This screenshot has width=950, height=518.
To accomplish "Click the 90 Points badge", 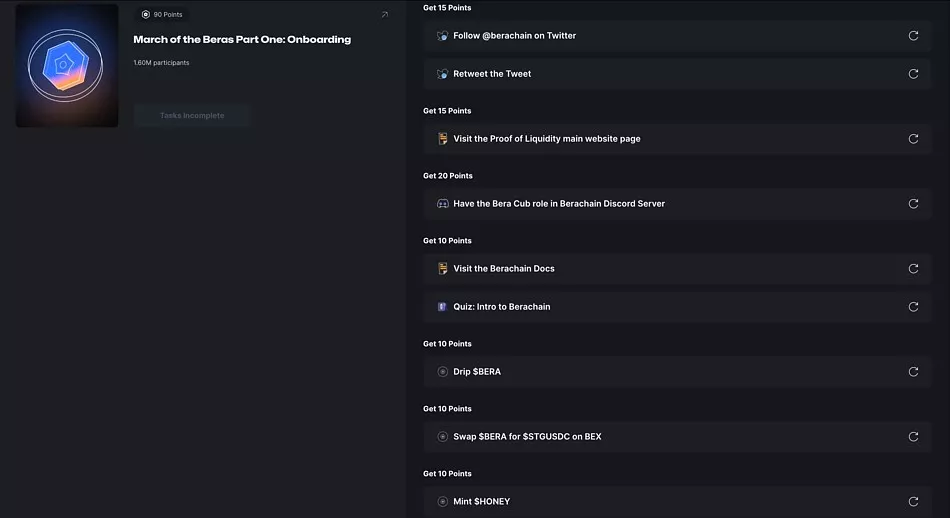I will coord(162,15).
